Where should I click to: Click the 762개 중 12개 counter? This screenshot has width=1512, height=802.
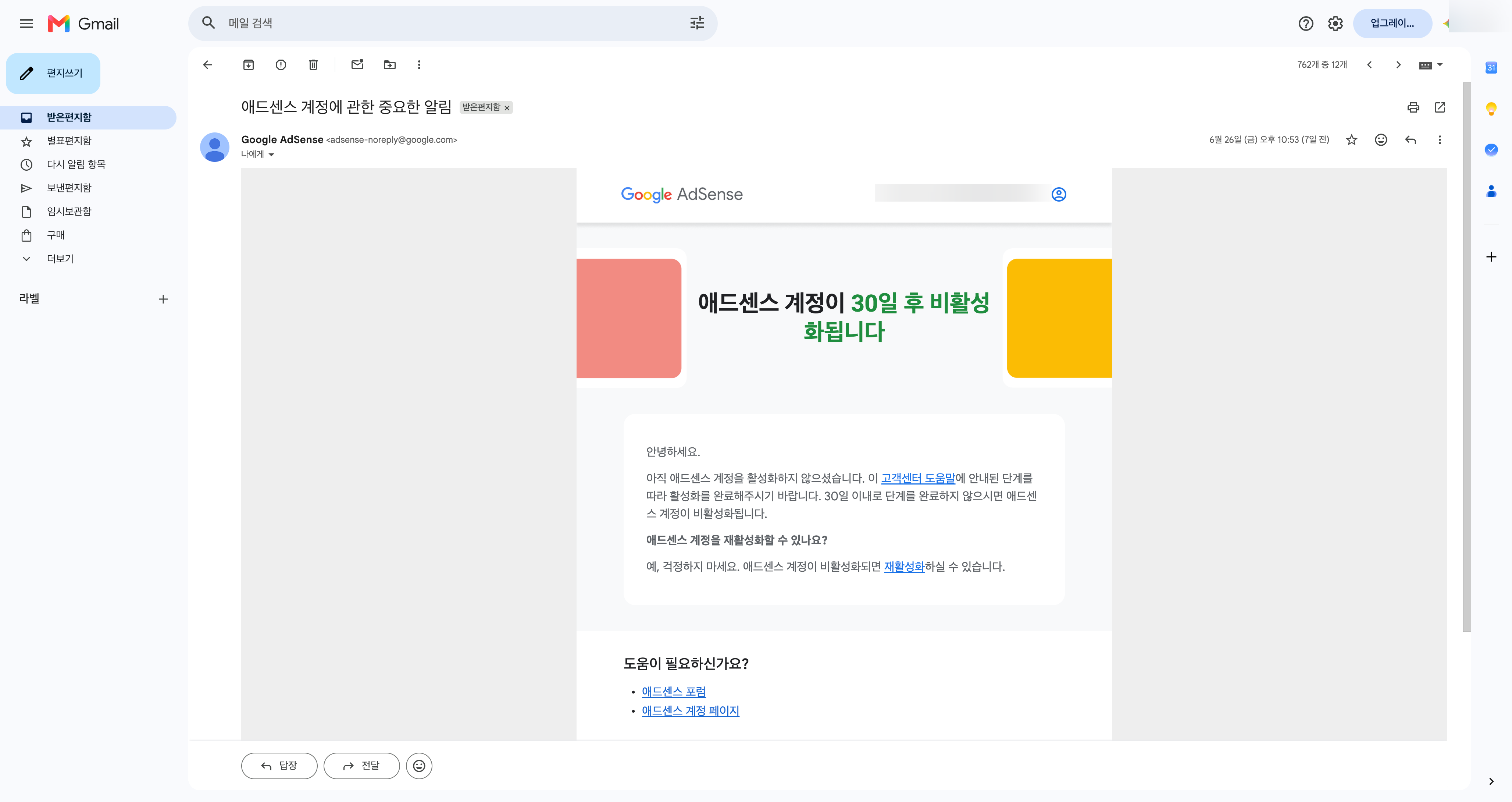coord(1322,65)
